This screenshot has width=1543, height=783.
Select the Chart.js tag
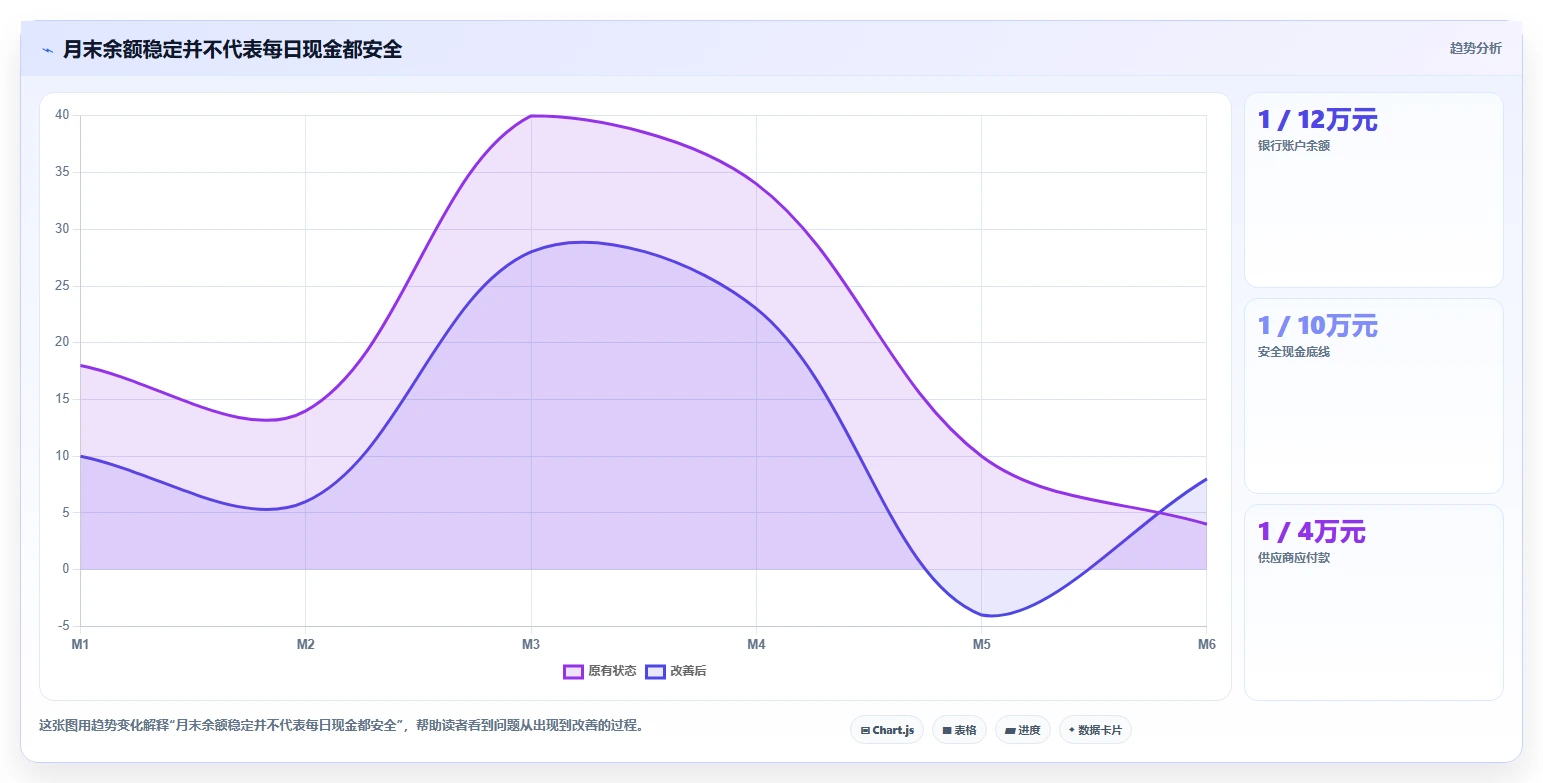click(887, 730)
